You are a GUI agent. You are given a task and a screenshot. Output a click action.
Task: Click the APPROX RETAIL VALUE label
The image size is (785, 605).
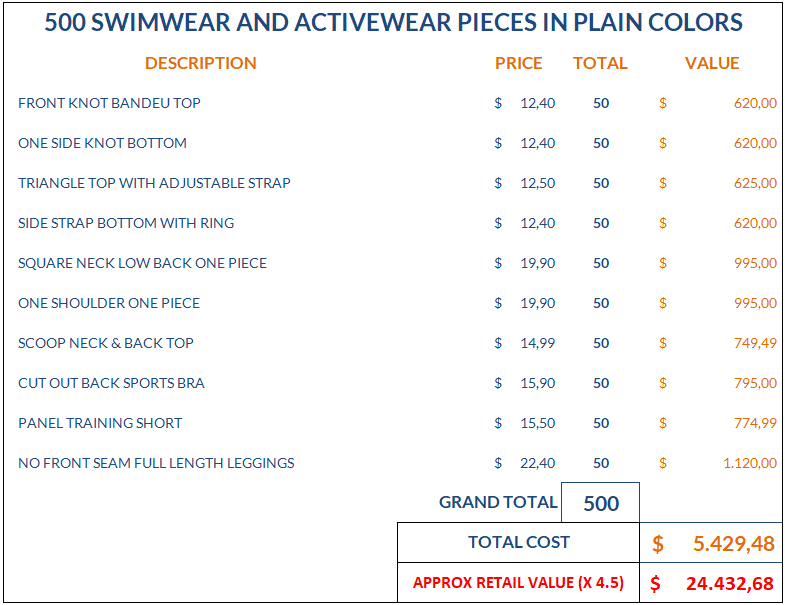(518, 583)
